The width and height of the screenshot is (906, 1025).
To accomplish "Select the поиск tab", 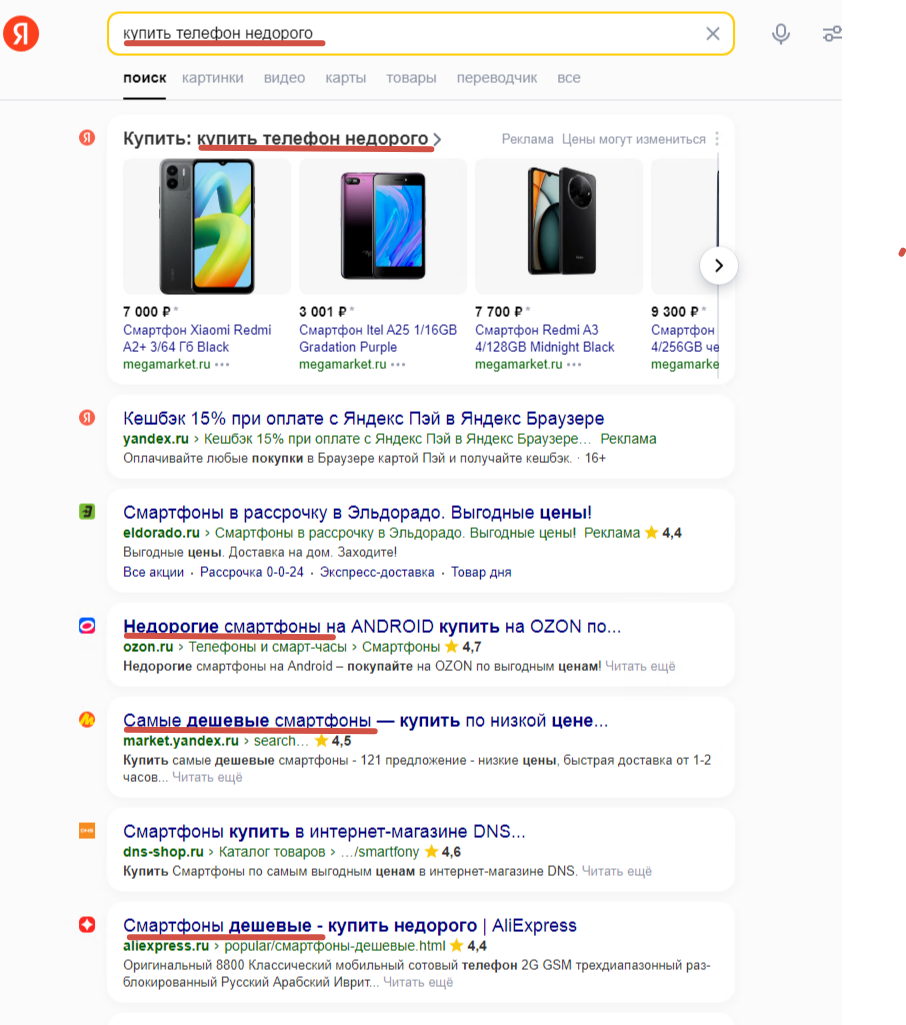I will pos(144,78).
